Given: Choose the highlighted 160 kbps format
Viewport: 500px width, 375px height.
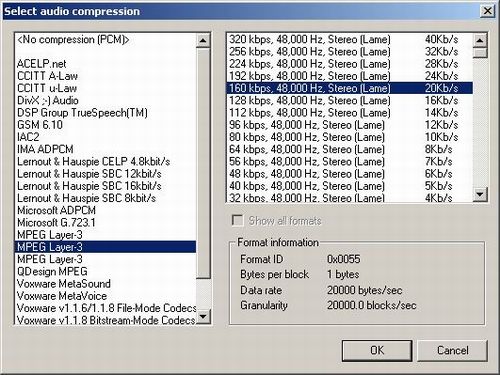Looking at the screenshot, I should pos(350,88).
